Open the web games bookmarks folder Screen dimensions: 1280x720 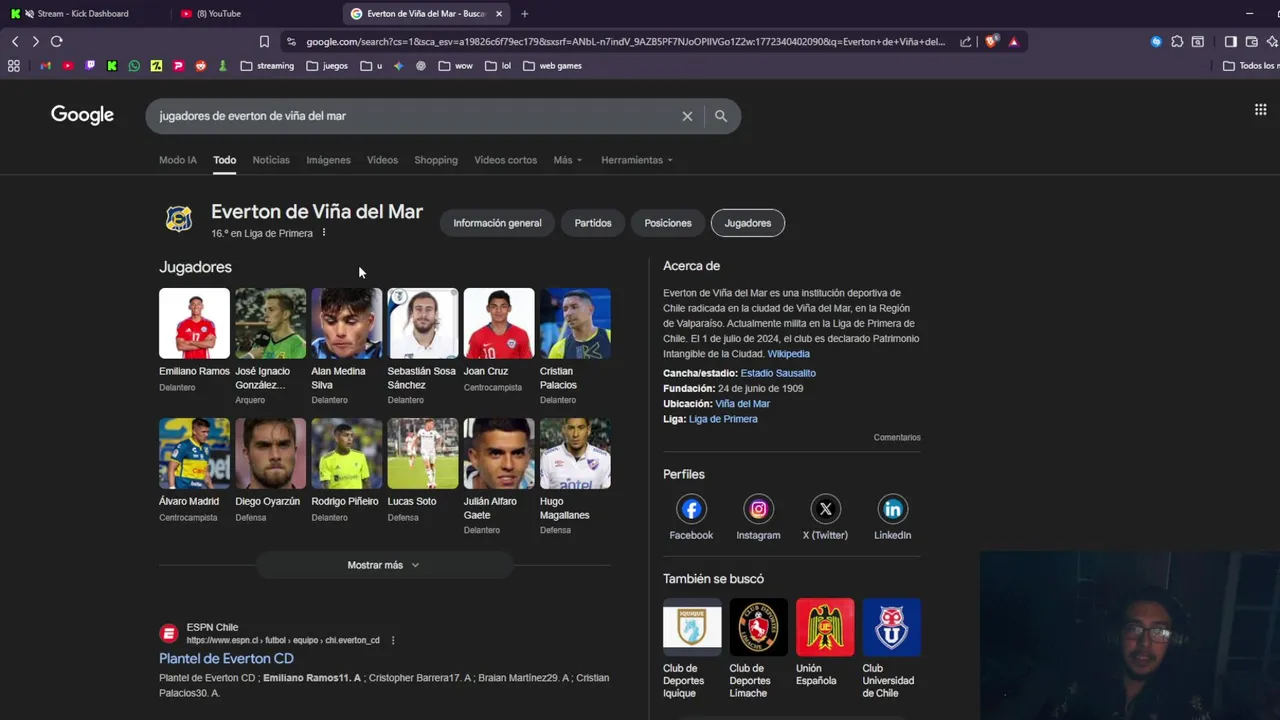point(552,66)
